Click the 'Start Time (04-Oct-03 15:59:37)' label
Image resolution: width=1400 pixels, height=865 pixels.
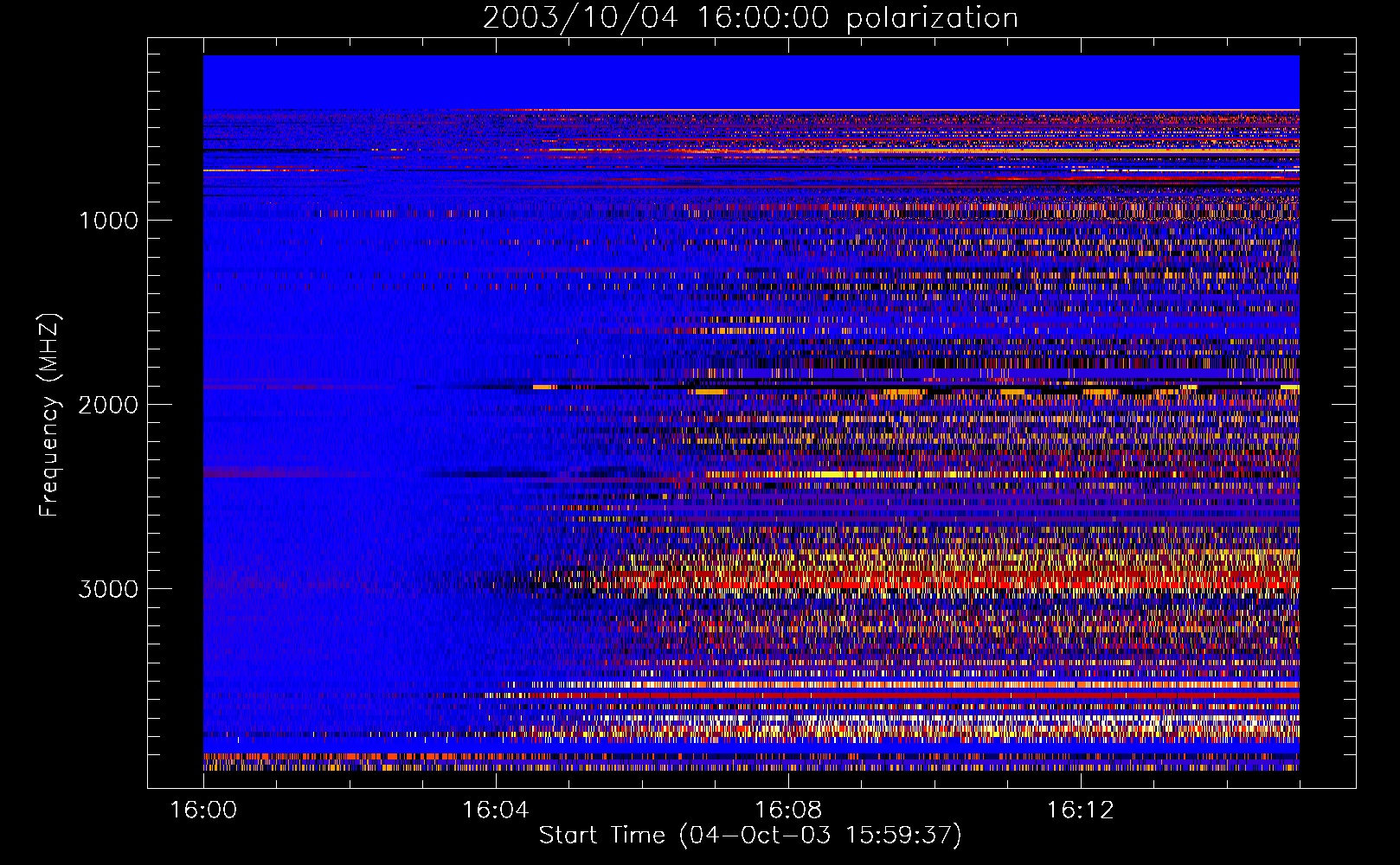tap(750, 836)
